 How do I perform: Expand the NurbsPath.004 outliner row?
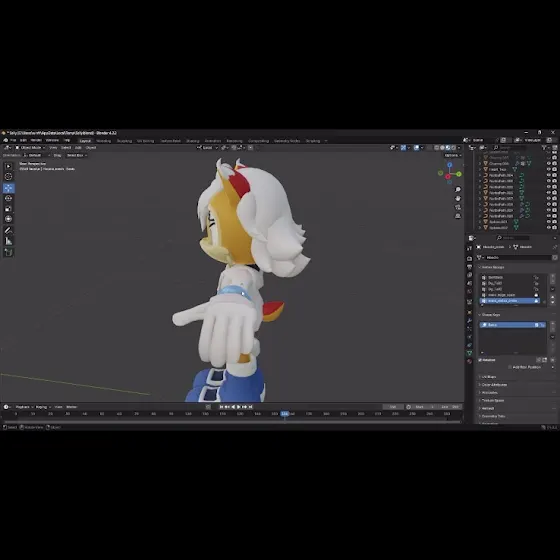click(480, 175)
